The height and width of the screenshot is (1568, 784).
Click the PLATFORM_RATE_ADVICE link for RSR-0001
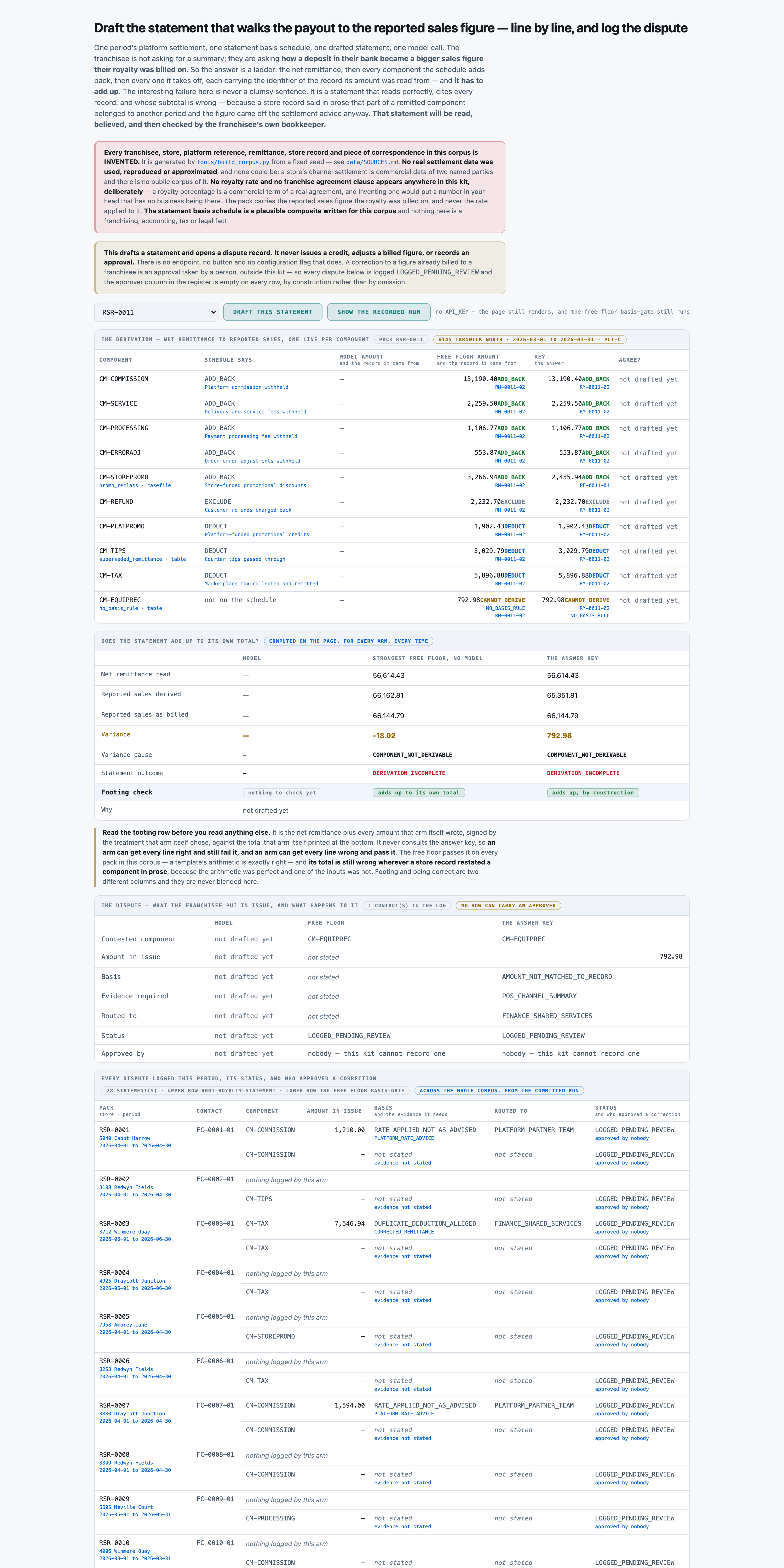click(x=404, y=1138)
